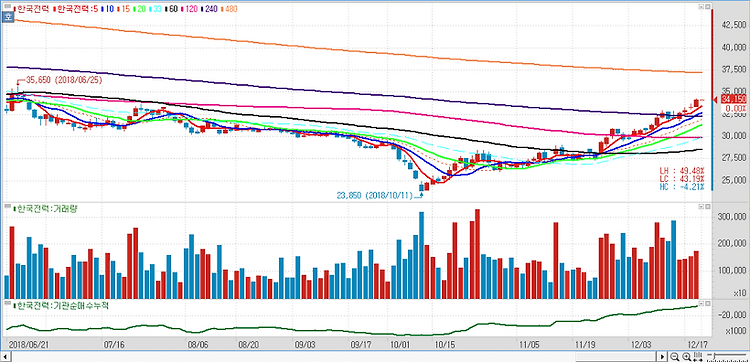750x362 pixels.
Task: Select the black 60-day average legend
Action: click(x=170, y=9)
